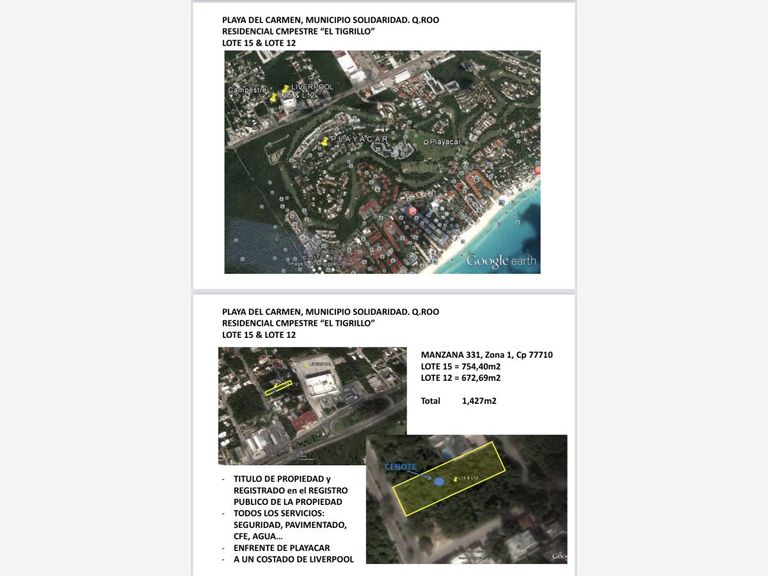
Task: Open the Liverpool-area aerial map thumbnail
Action: 312,406
